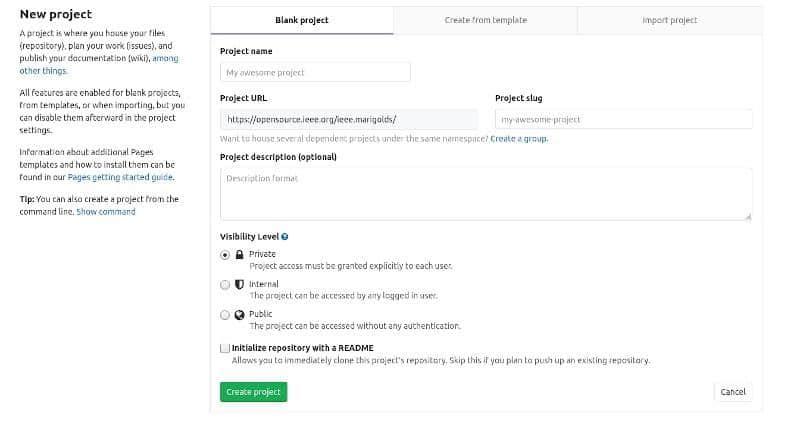Focus the Project name input field
Screen dimensions: 800x424
pos(315,72)
